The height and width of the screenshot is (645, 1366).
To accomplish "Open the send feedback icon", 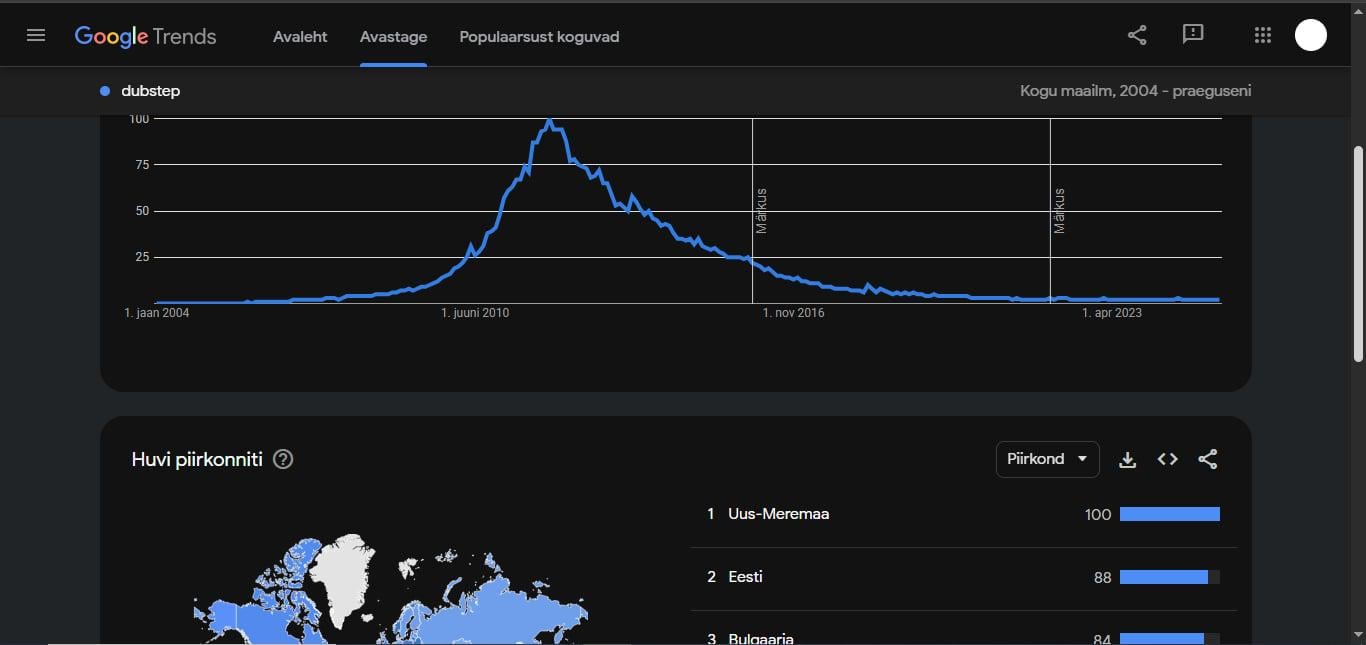I will (x=1193, y=35).
